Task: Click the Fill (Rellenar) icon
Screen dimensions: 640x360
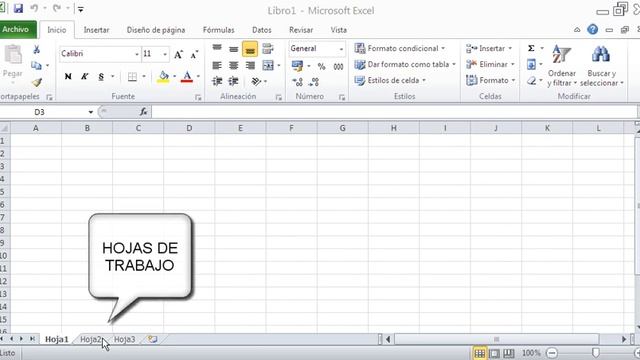Action: [x=531, y=64]
